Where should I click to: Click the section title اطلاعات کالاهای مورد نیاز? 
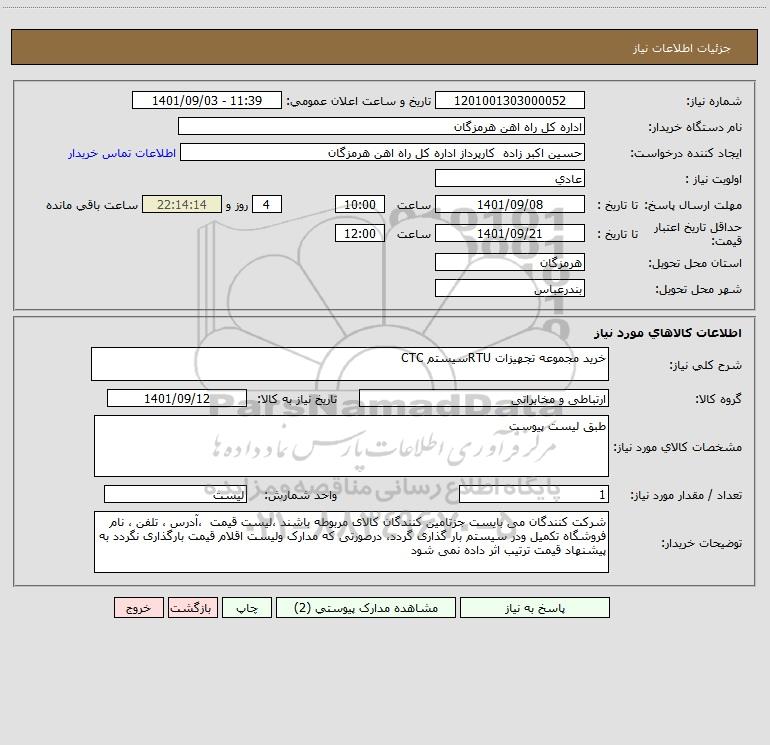(x=667, y=333)
